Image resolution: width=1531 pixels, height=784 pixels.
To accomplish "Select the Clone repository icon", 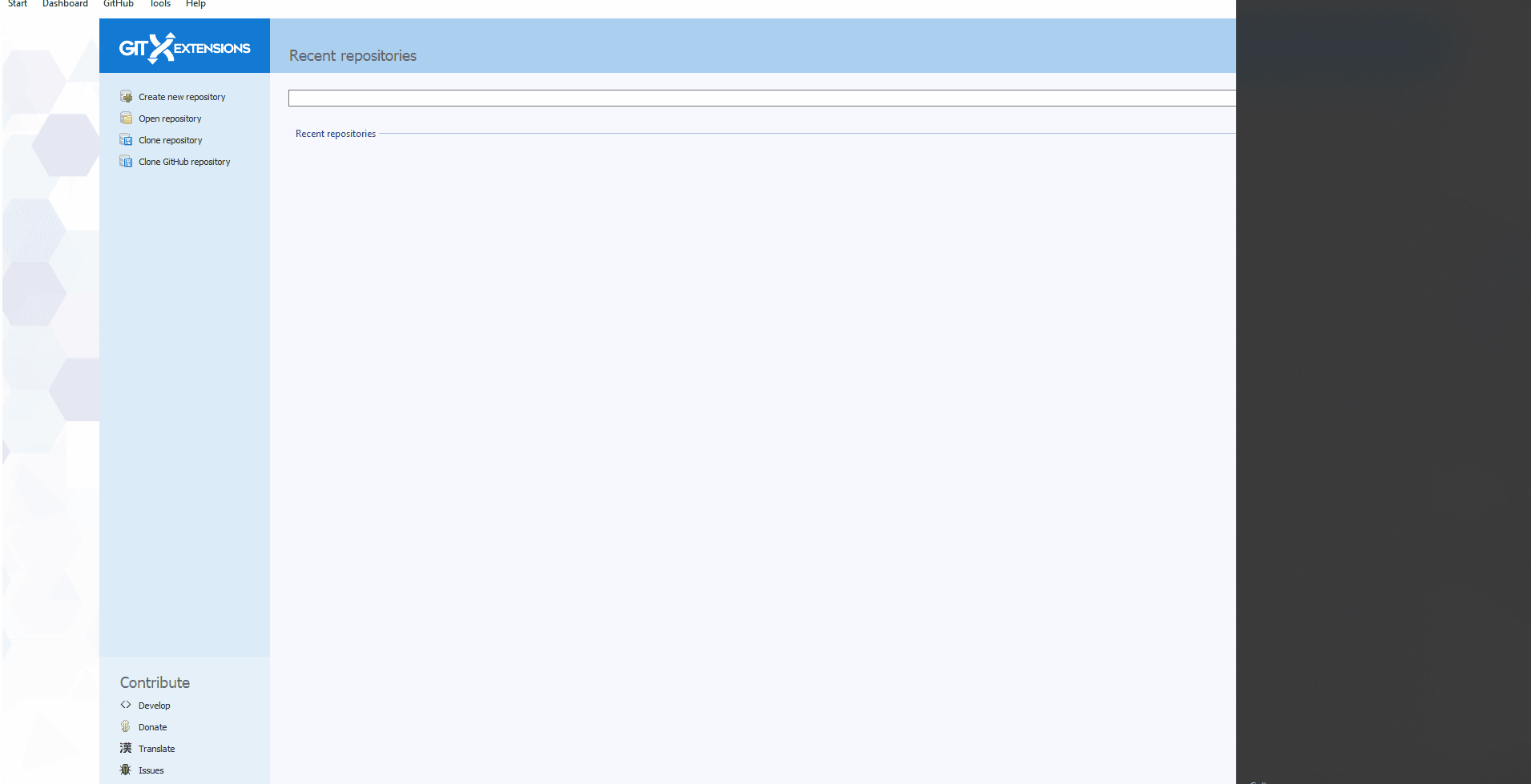I will [127, 139].
